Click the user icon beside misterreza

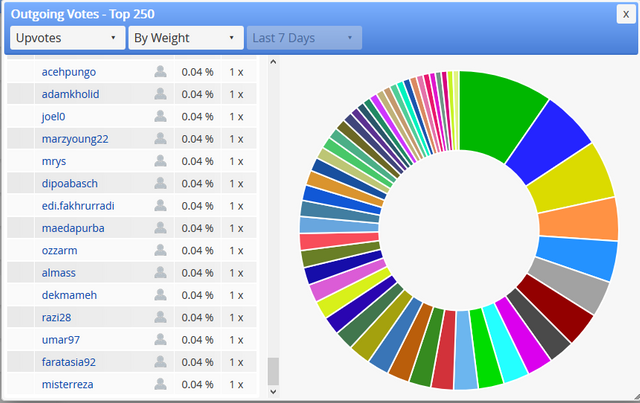pos(160,384)
